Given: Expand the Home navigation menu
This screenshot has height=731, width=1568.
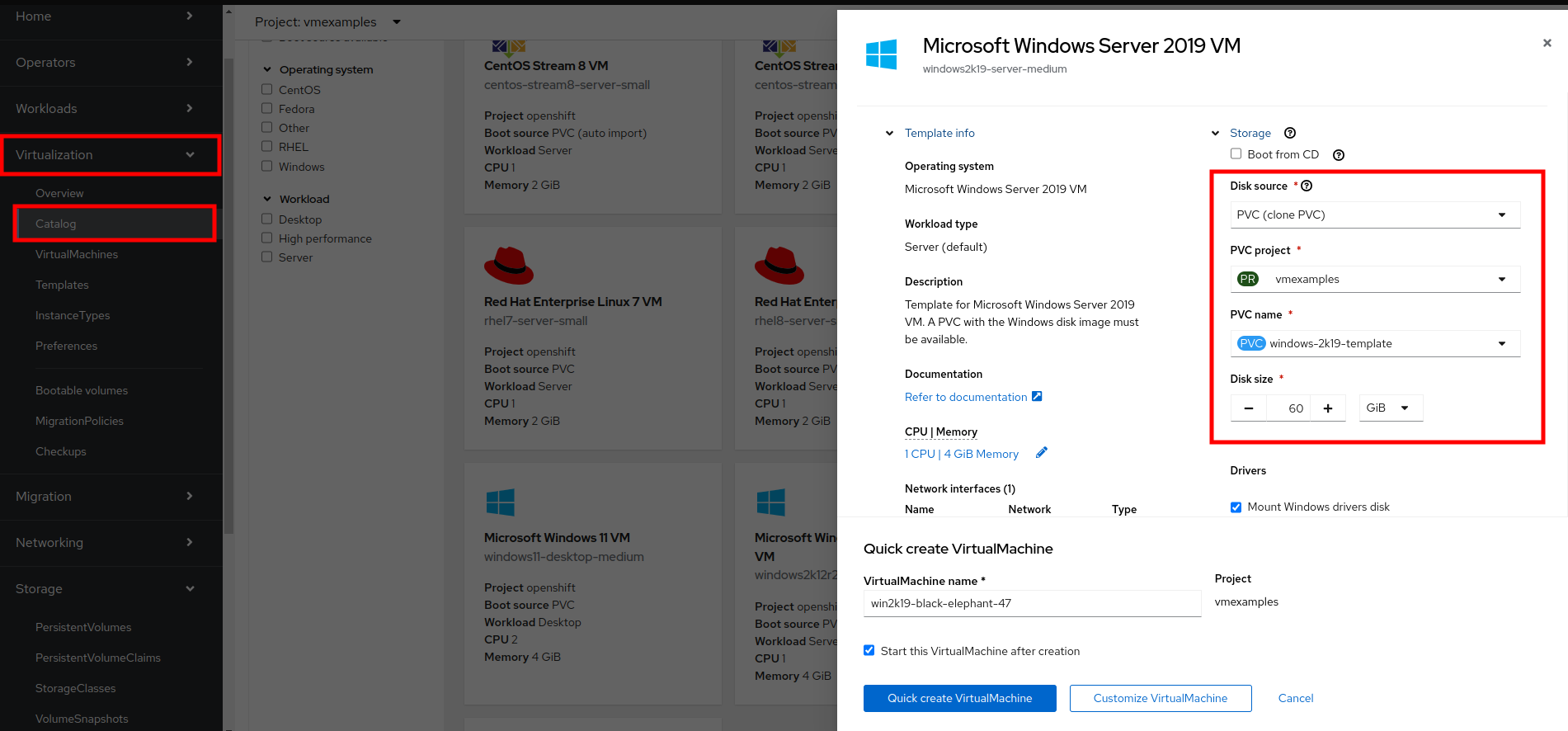Looking at the screenshot, I should [x=111, y=17].
